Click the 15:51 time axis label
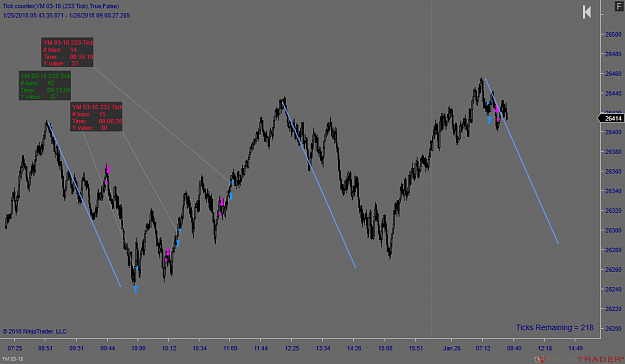This screenshot has width=625, height=364. pos(416,348)
